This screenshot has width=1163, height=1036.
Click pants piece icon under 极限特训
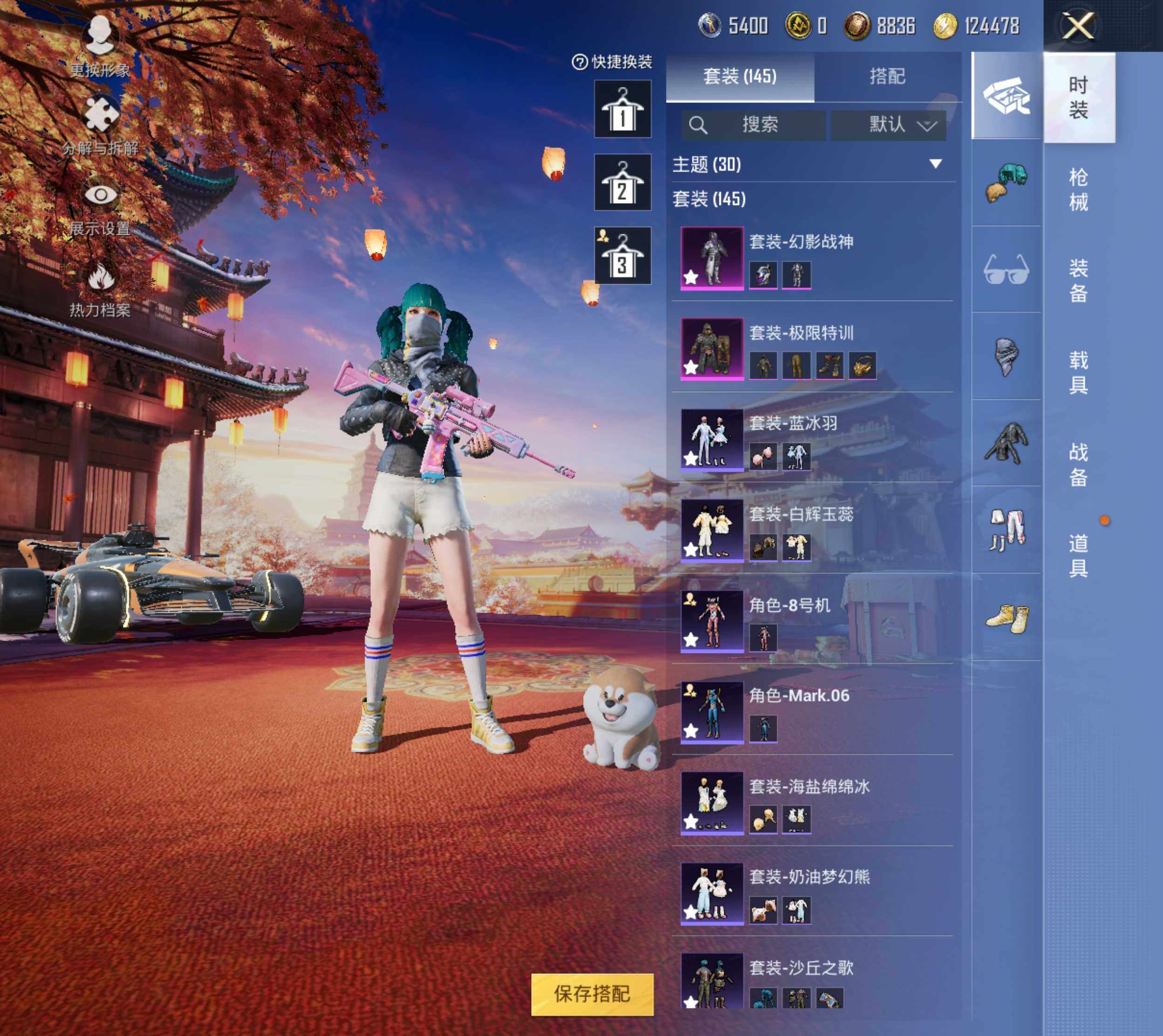[796, 366]
